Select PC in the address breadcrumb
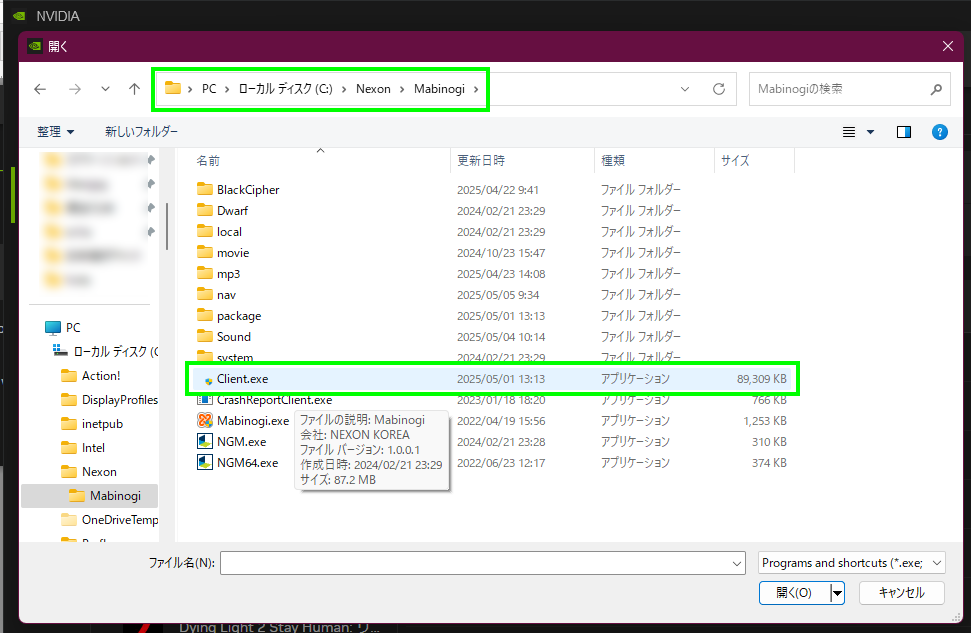This screenshot has width=971, height=633. [209, 89]
